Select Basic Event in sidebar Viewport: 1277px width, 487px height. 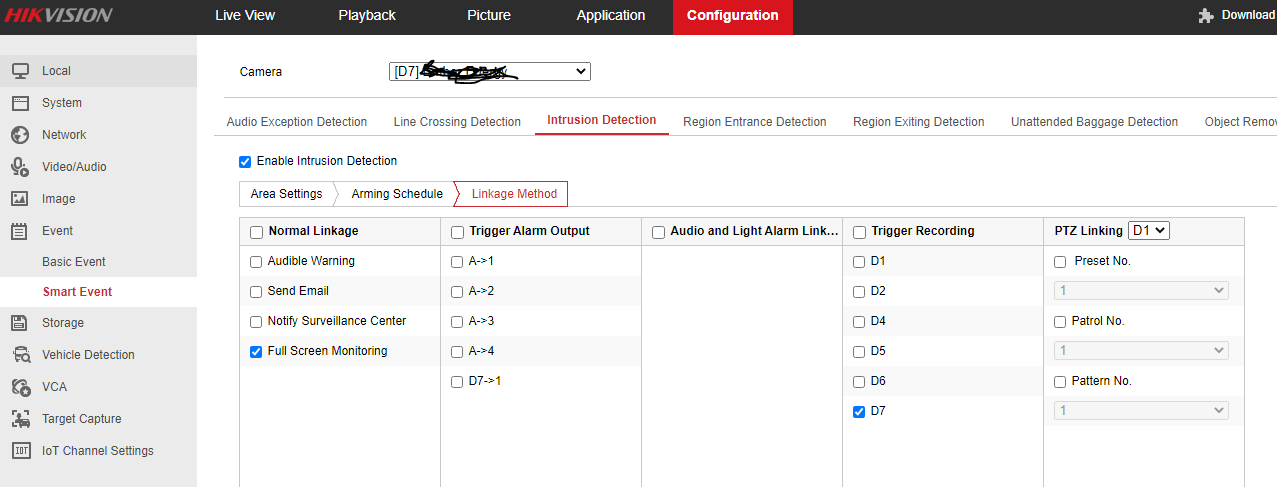(74, 262)
